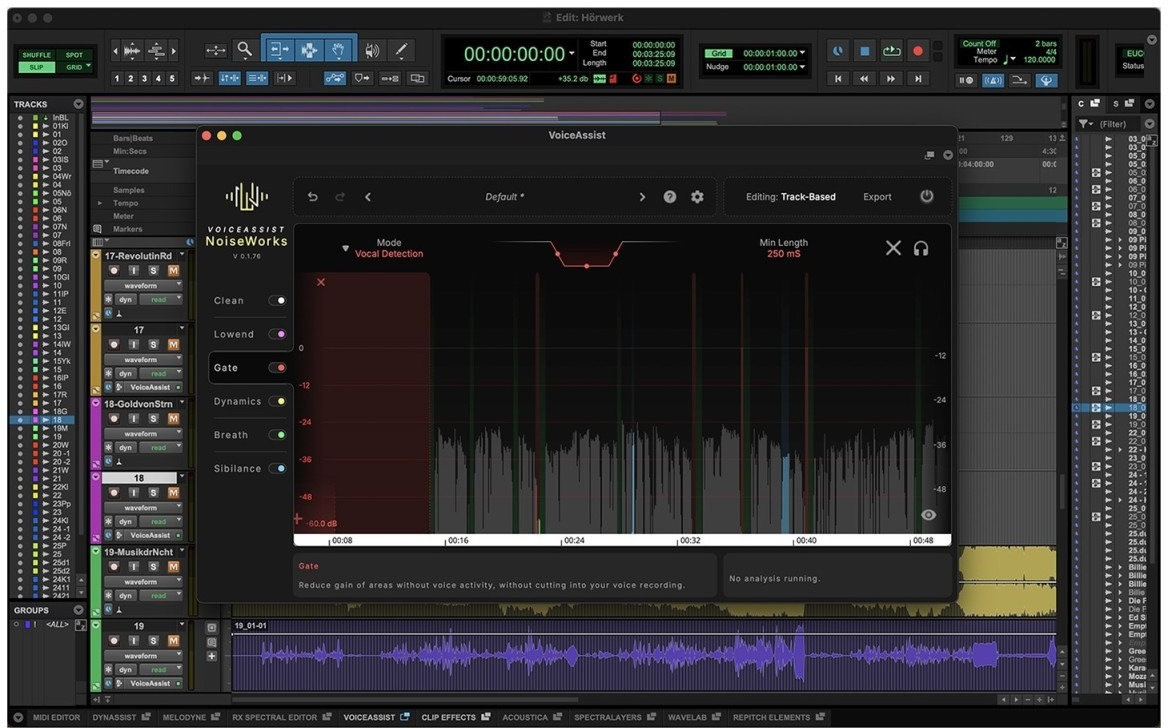Toggle VoiceAssist power bypass icon
The width and height of the screenshot is (1168, 728).
(927, 196)
